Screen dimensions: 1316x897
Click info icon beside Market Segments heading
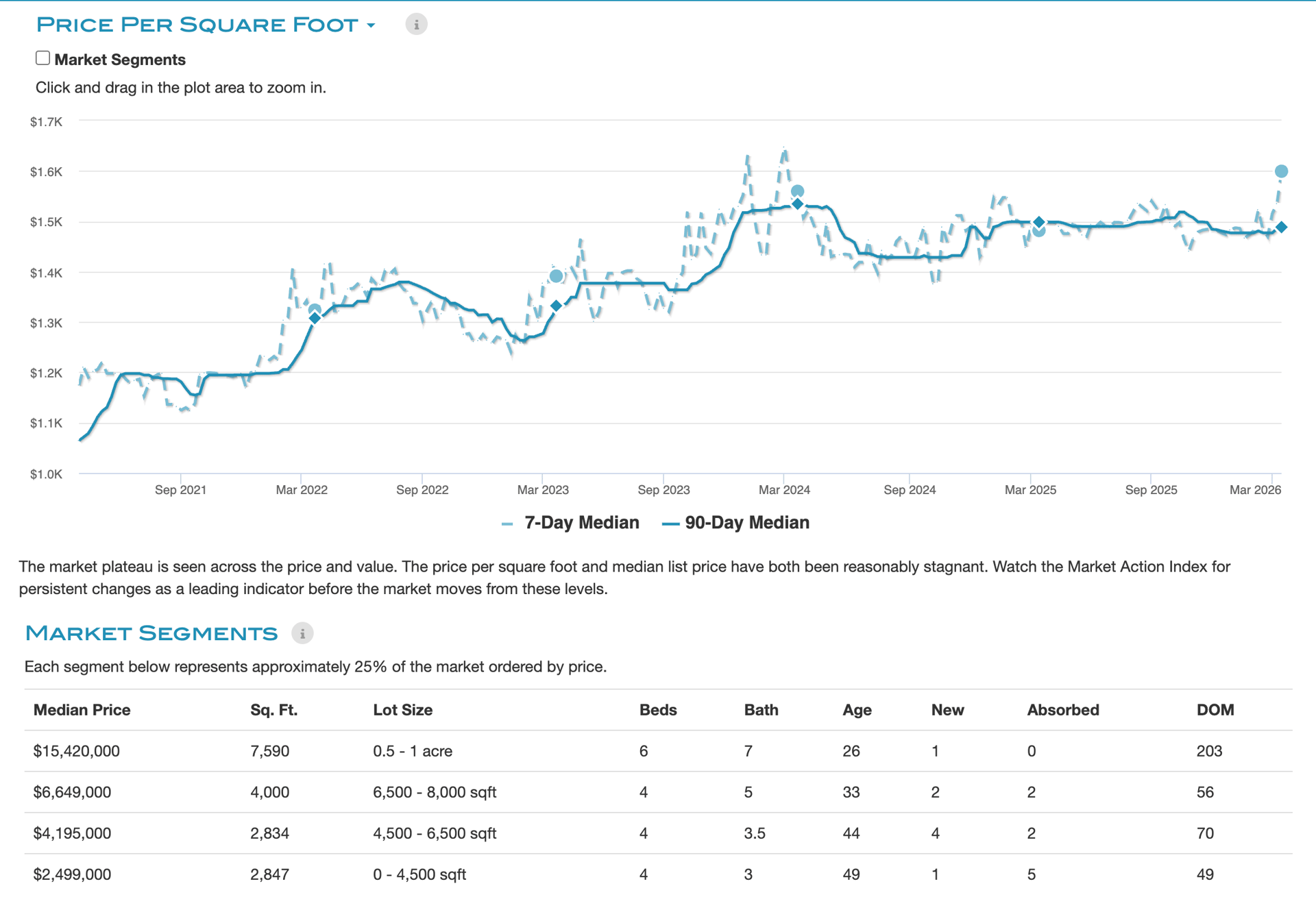click(302, 633)
